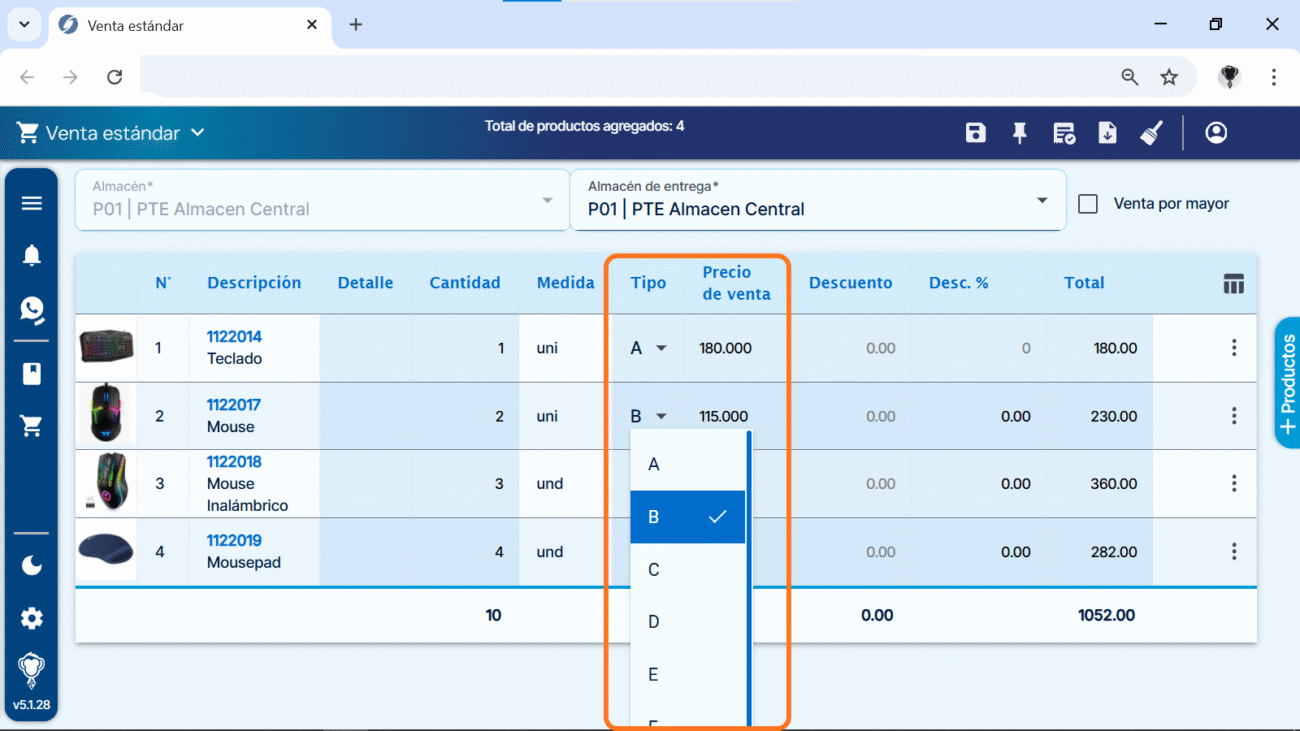Click the pin icon in header
Viewport: 1300px width, 731px height.
[1019, 133]
